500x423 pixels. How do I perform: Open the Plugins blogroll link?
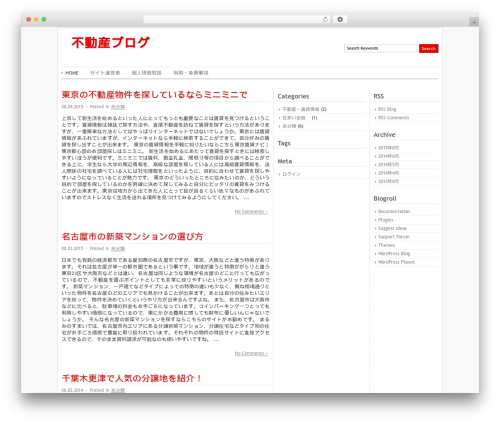pyautogui.click(x=386, y=220)
